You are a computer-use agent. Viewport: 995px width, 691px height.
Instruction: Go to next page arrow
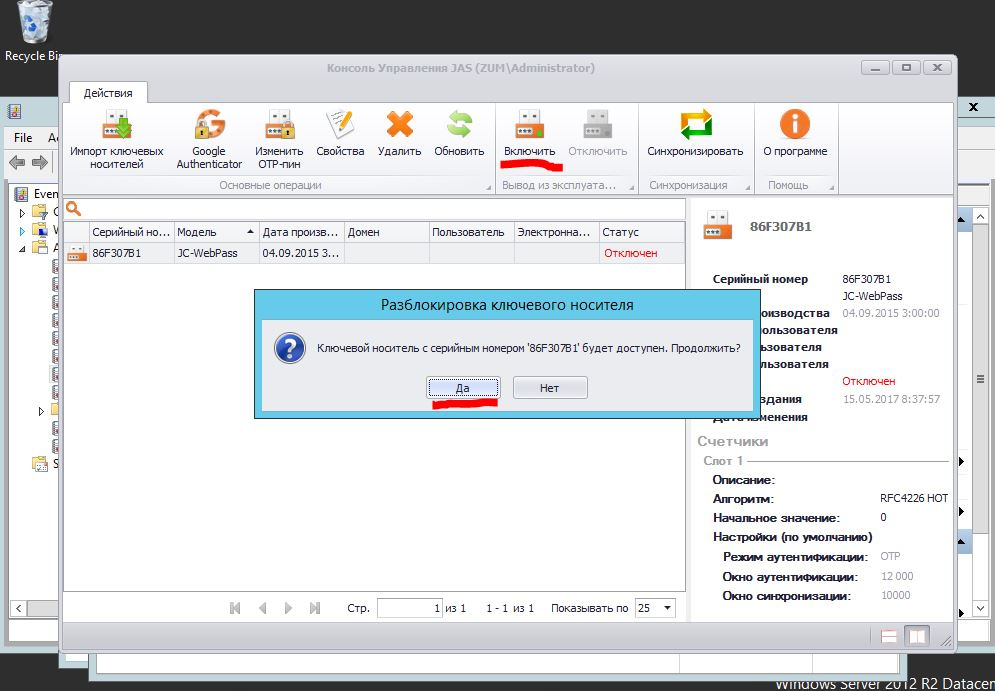pos(288,608)
